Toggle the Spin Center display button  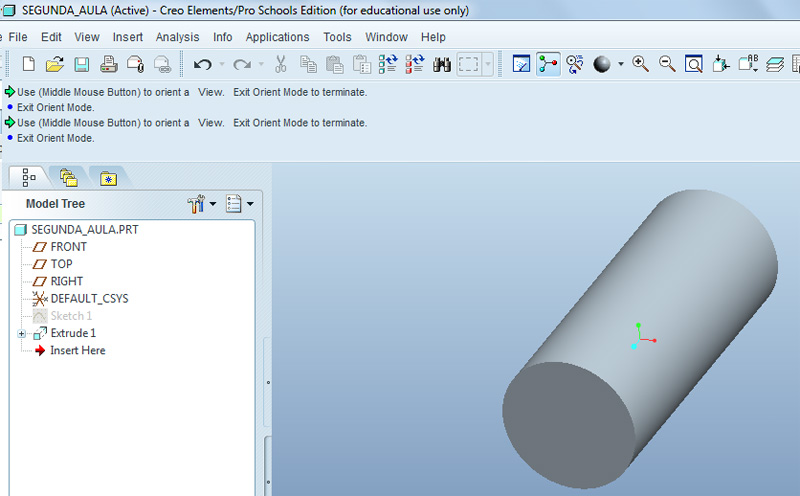548,64
